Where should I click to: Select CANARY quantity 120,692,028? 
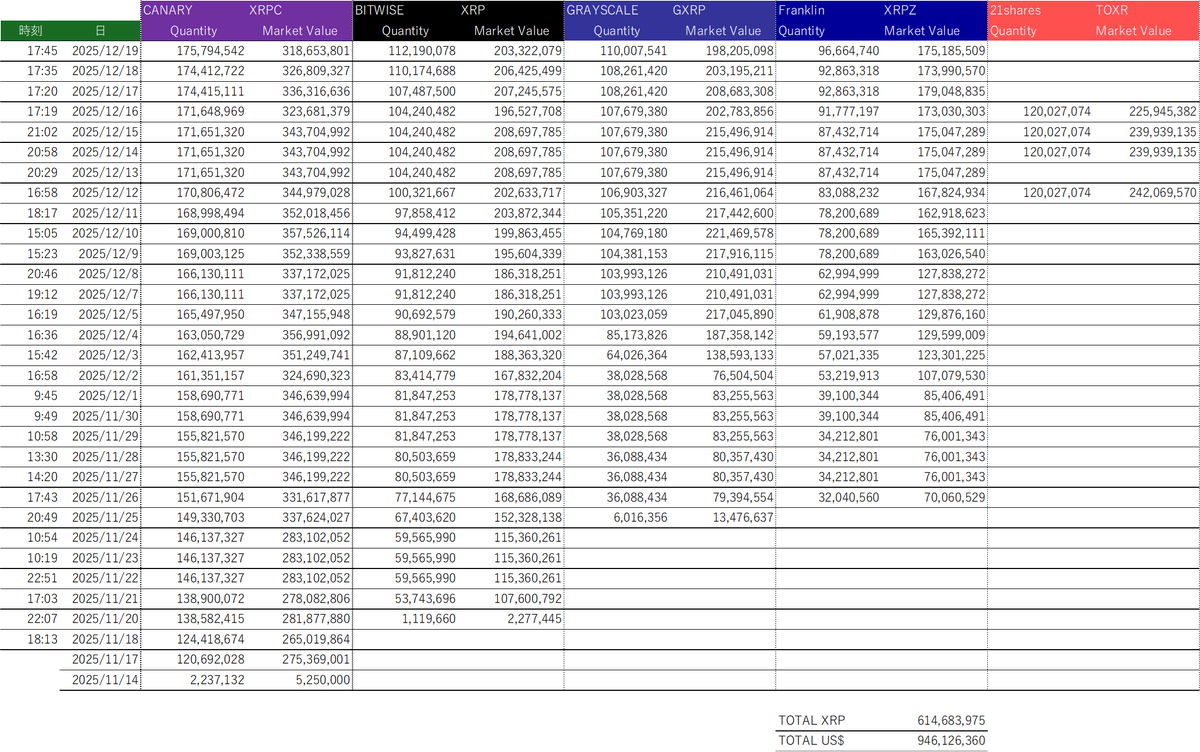coord(209,660)
